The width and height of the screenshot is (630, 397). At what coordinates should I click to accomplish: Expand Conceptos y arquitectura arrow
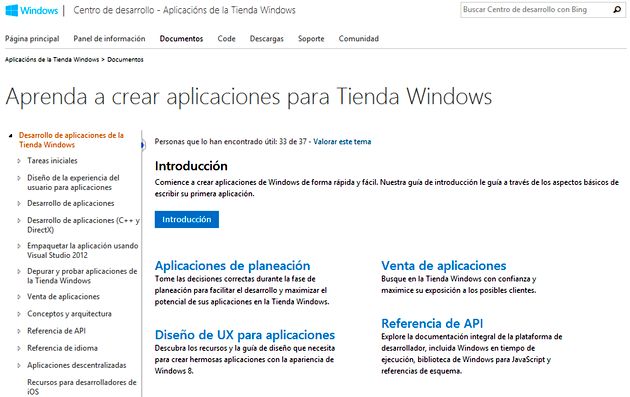coord(19,314)
